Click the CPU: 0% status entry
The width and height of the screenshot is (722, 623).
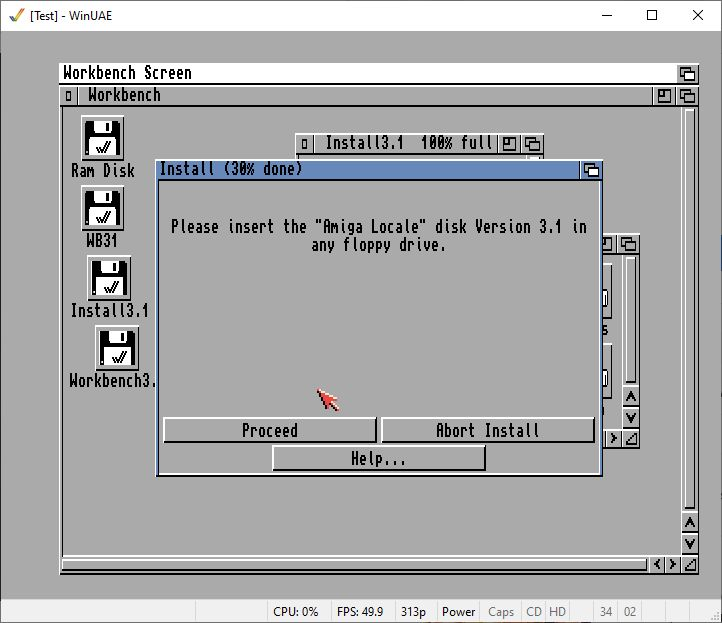click(x=296, y=611)
